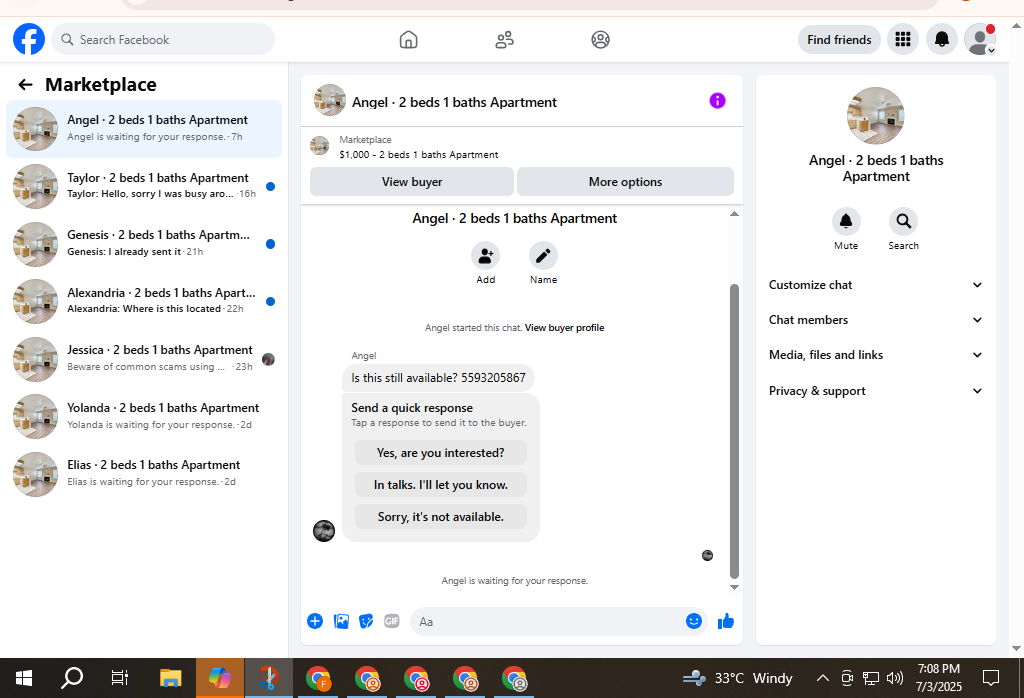Choose a sticker icon in composer
The height and width of the screenshot is (698, 1024).
pos(366,621)
